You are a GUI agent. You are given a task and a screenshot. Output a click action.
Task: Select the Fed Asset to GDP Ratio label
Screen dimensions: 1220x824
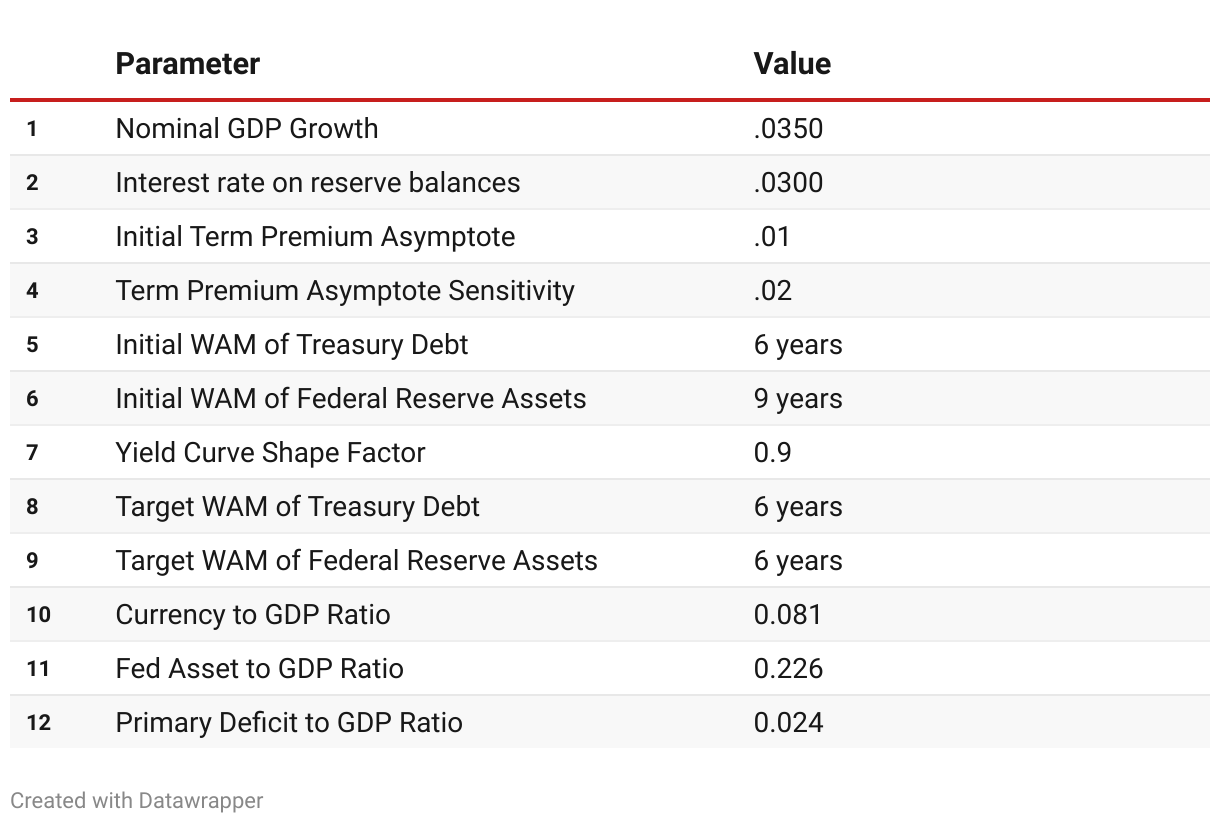pyautogui.click(x=259, y=669)
